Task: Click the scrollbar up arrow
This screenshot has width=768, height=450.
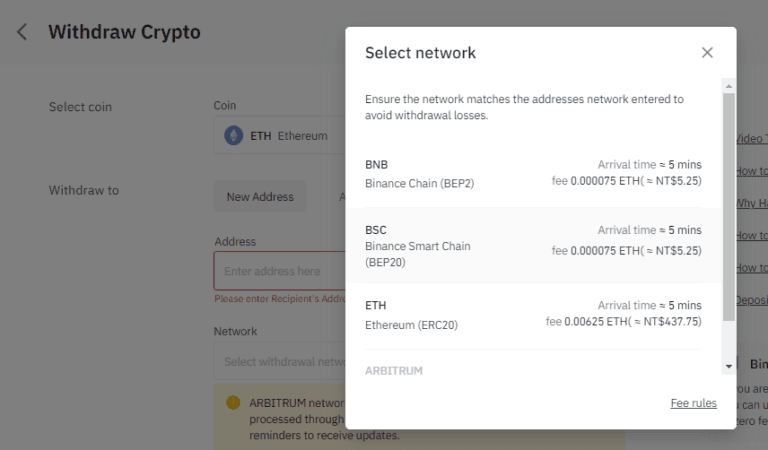Action: [729, 86]
